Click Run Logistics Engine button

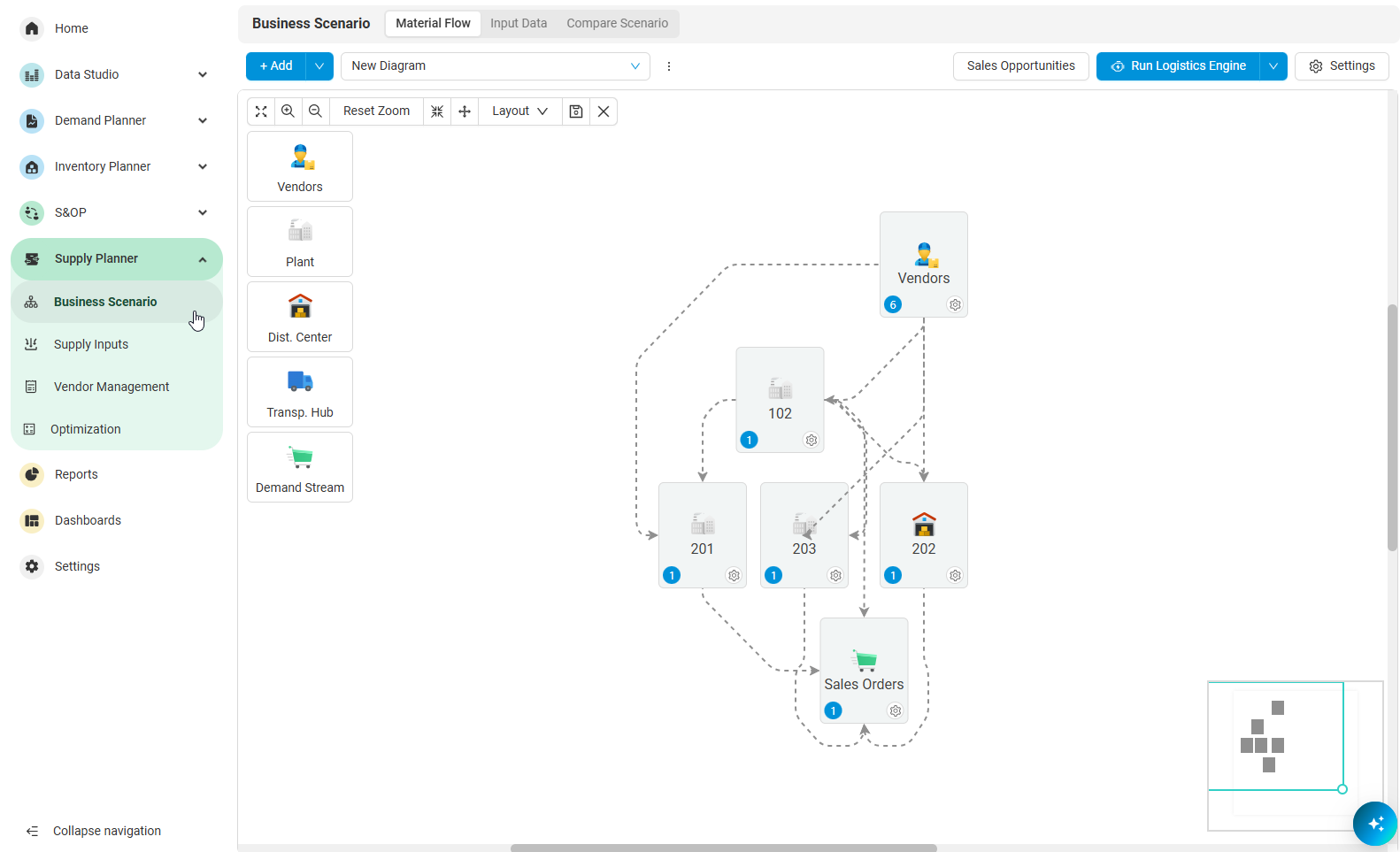point(1178,66)
